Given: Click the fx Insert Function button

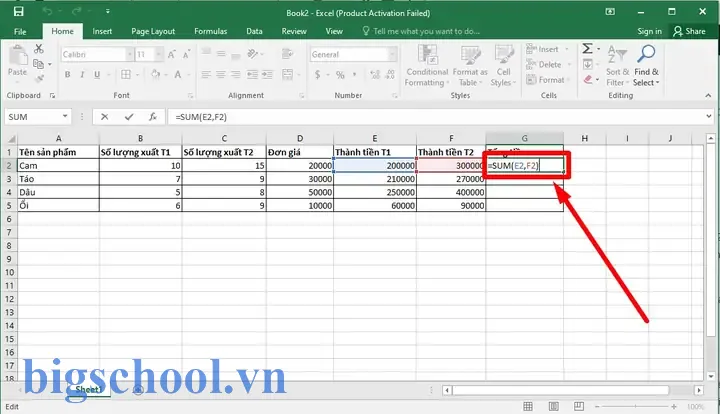Looking at the screenshot, I should pos(153,117).
